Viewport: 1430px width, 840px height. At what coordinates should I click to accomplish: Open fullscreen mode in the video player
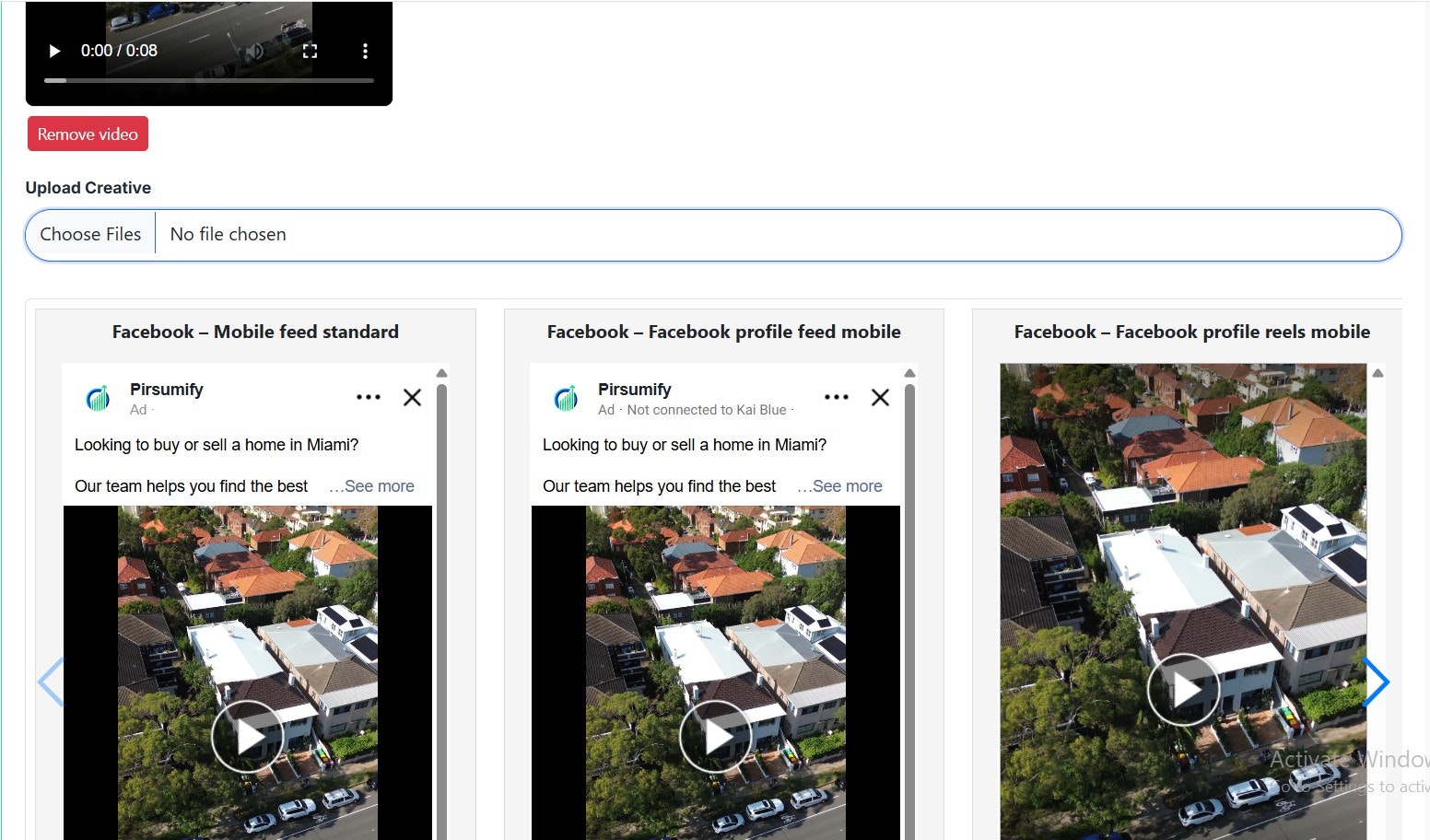pyautogui.click(x=310, y=51)
